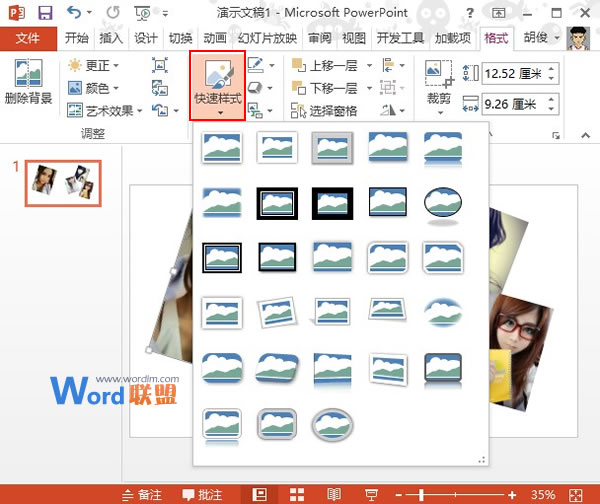The height and width of the screenshot is (504, 600).
Task: Click 下移一层 send backward button
Action: click(324, 88)
